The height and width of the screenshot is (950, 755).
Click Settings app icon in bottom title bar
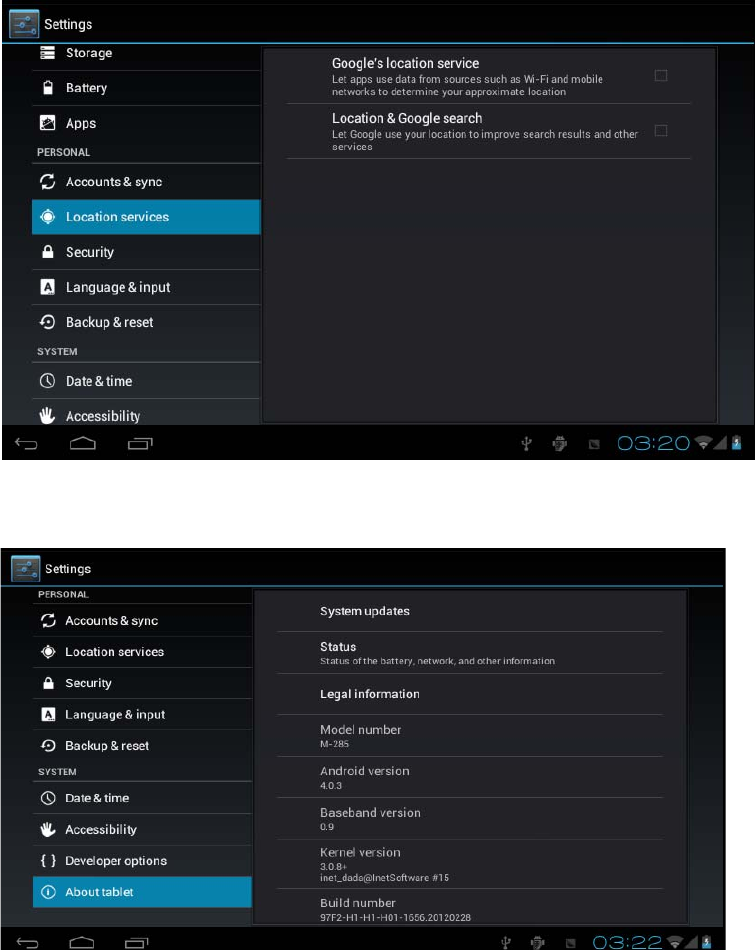(25, 568)
